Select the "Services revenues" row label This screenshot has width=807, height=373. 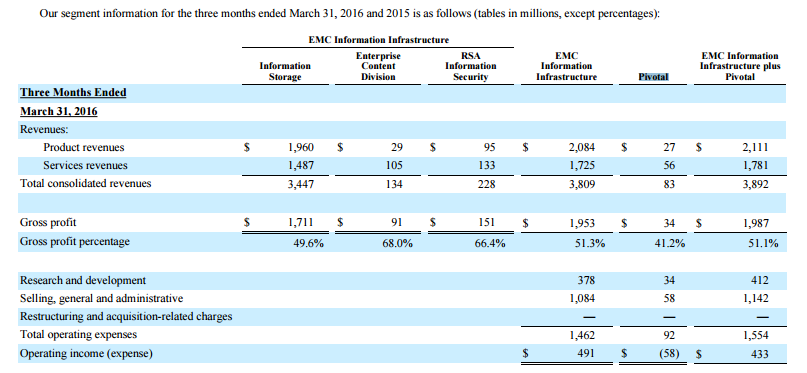pos(85,166)
